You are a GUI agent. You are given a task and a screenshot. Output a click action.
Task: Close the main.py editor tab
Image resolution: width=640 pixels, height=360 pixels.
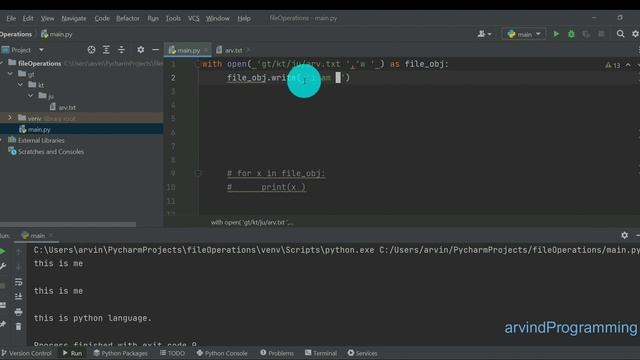(x=206, y=50)
